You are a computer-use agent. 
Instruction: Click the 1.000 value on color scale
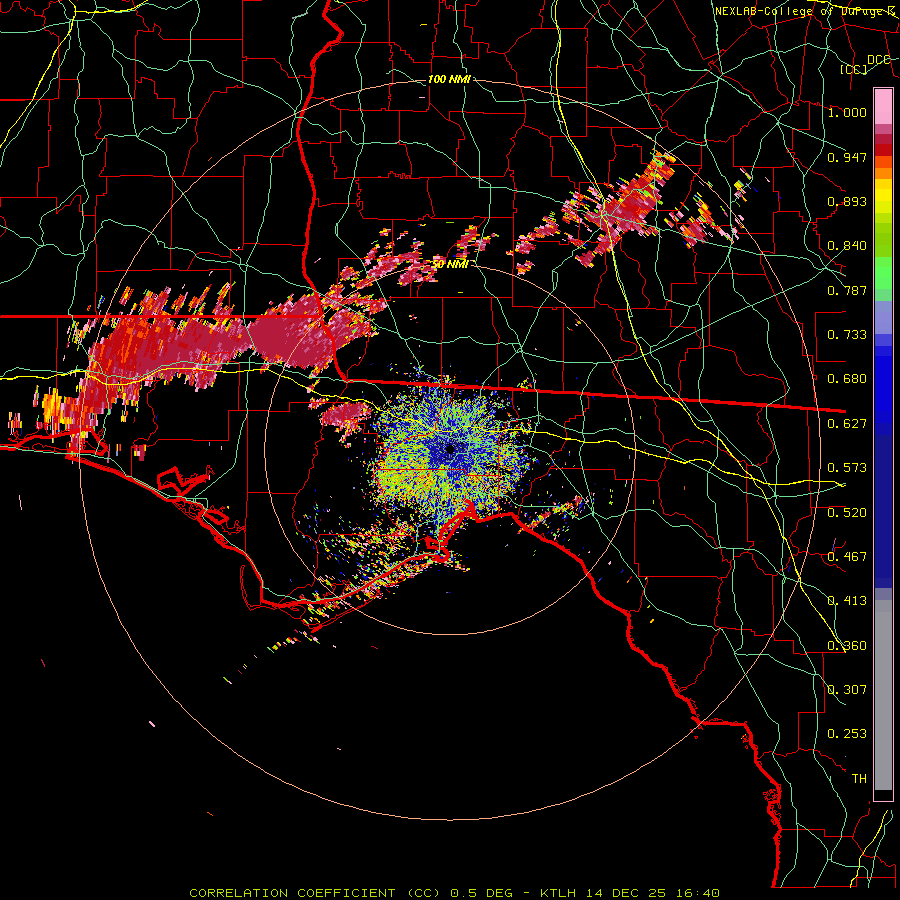pos(847,112)
